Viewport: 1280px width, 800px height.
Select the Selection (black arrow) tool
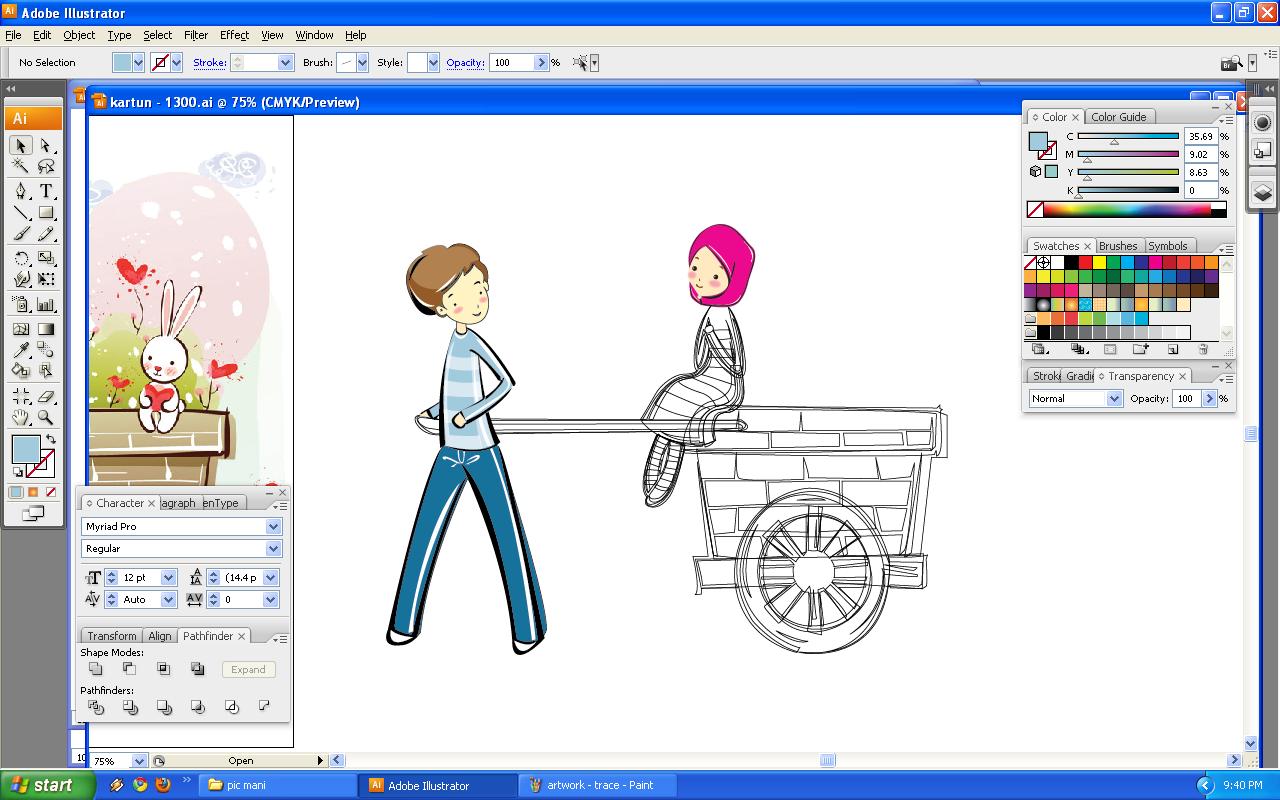22,146
